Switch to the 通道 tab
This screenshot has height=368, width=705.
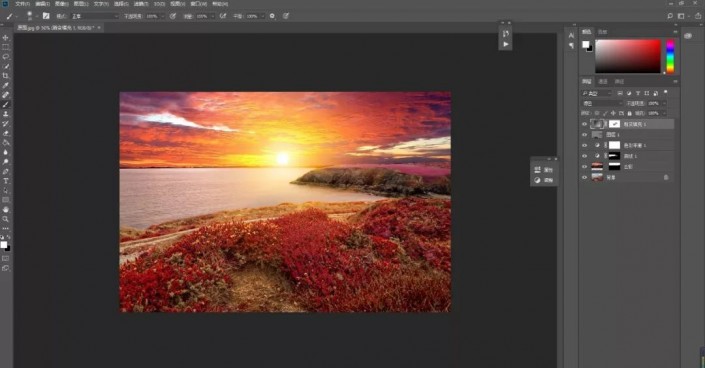[603, 81]
